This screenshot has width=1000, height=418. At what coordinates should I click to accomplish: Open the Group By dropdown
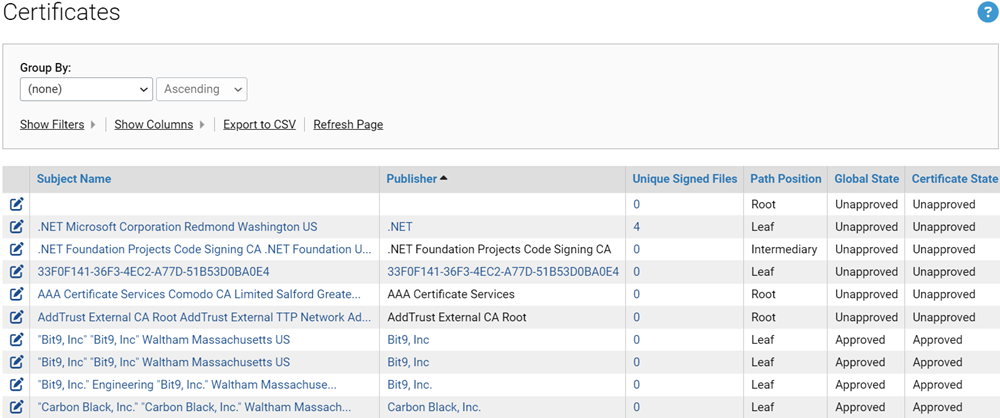point(86,89)
